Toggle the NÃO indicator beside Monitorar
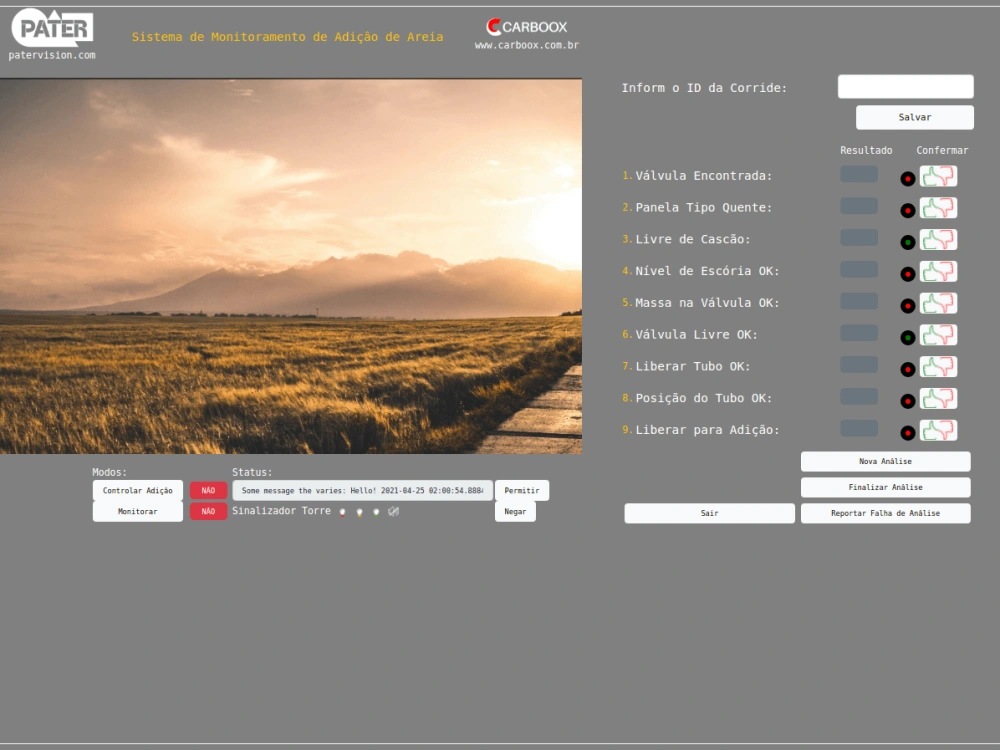 [x=208, y=511]
